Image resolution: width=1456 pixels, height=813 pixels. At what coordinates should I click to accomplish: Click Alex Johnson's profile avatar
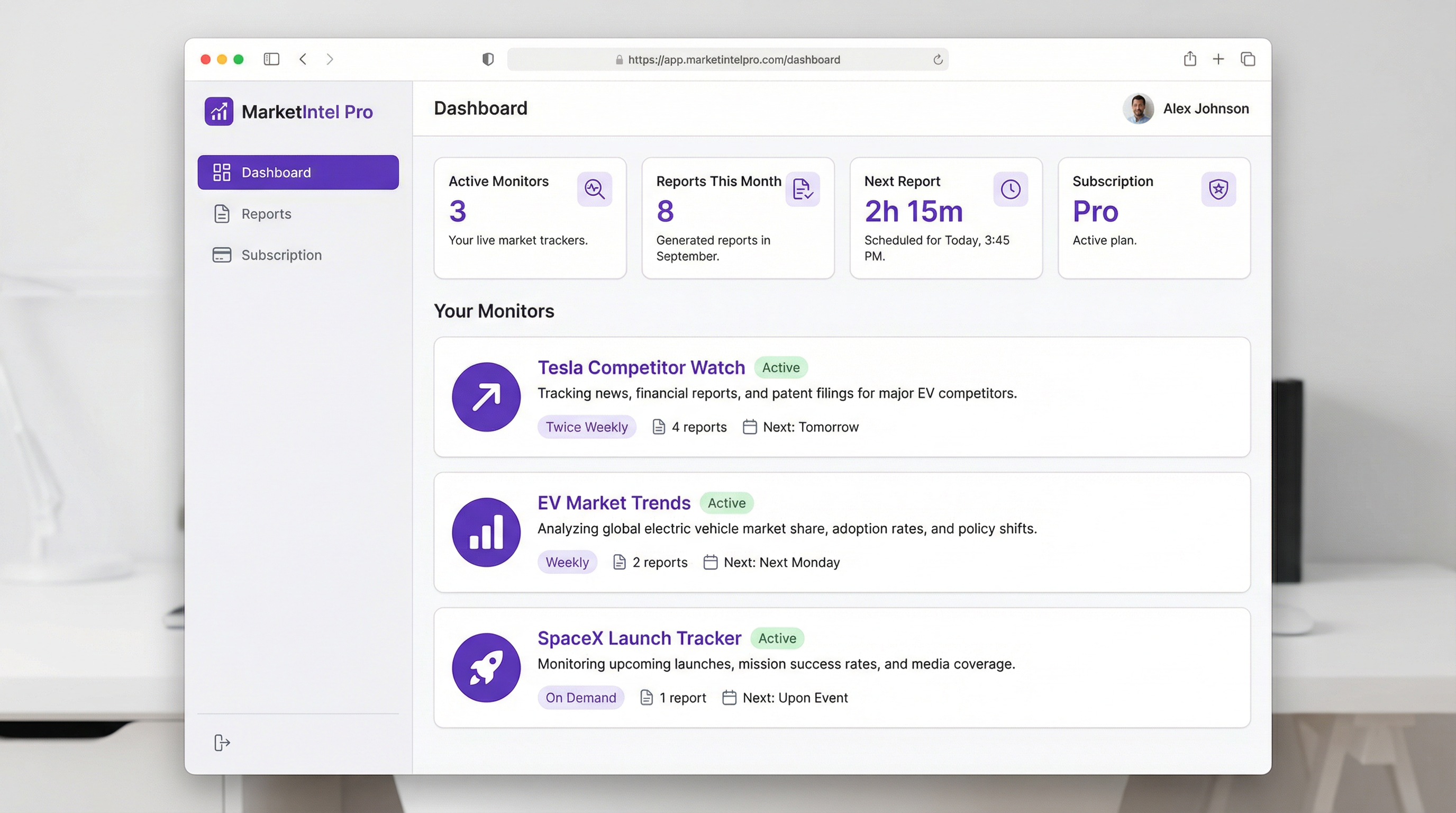pyautogui.click(x=1138, y=109)
